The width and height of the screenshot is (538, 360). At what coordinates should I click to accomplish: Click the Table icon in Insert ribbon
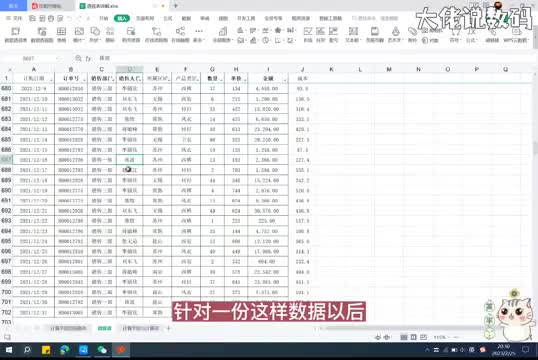pyautogui.click(x=61, y=35)
